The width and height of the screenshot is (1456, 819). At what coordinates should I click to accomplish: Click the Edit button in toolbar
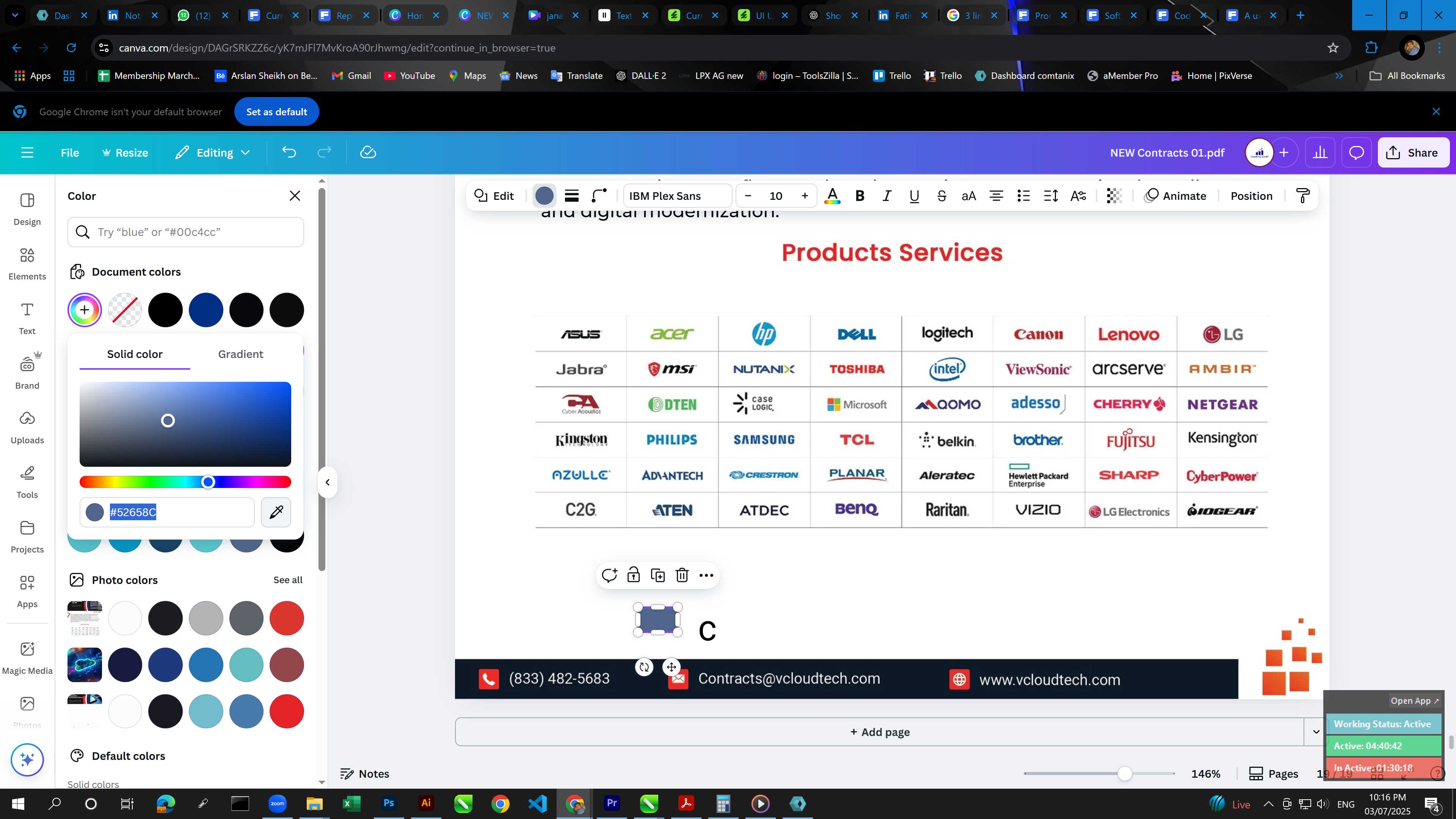[x=493, y=196]
